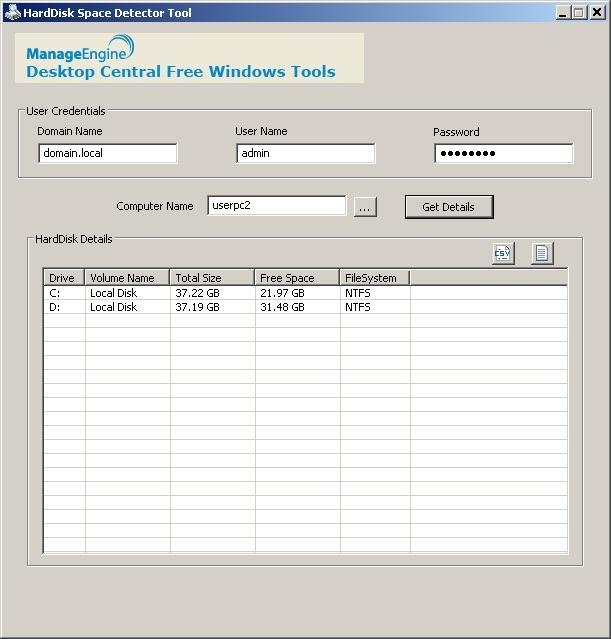Select the C: drive row

305,293
